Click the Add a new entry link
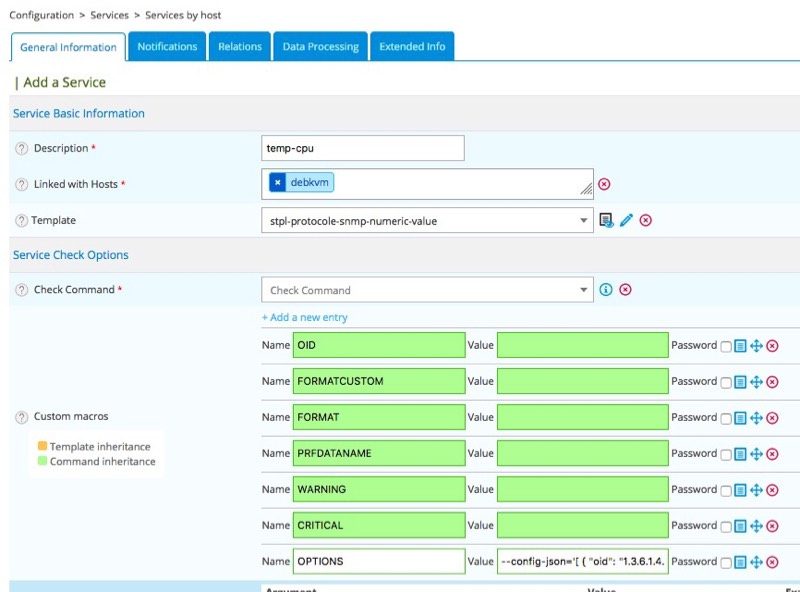 (305, 317)
